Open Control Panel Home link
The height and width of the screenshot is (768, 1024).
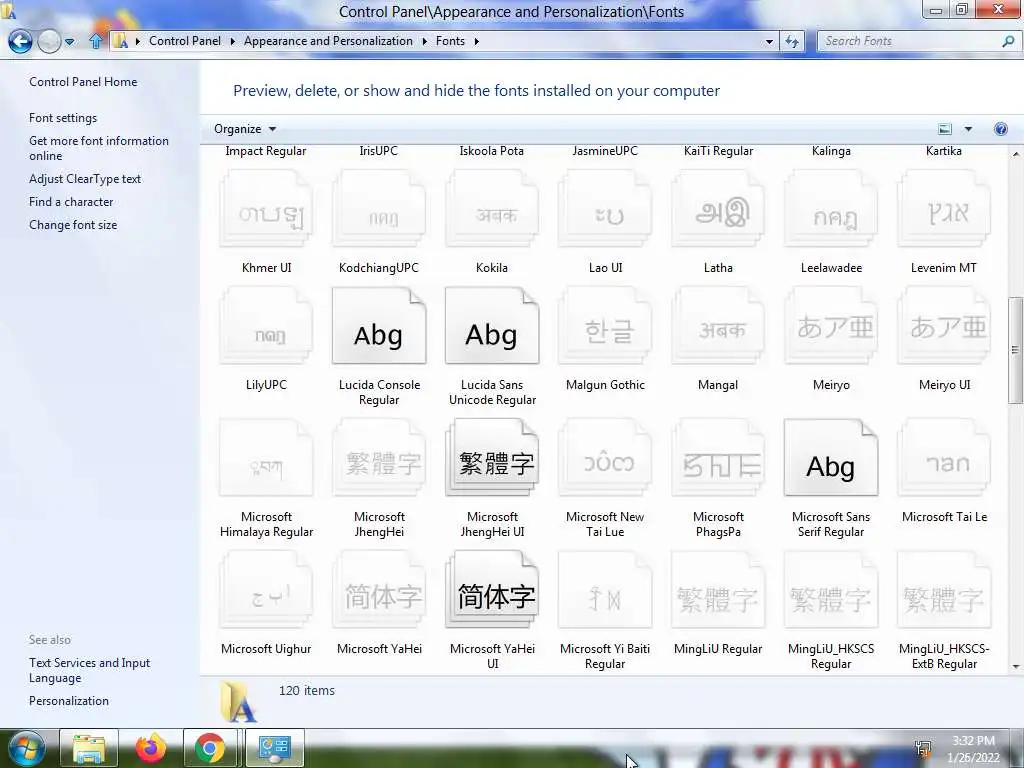coord(83,82)
